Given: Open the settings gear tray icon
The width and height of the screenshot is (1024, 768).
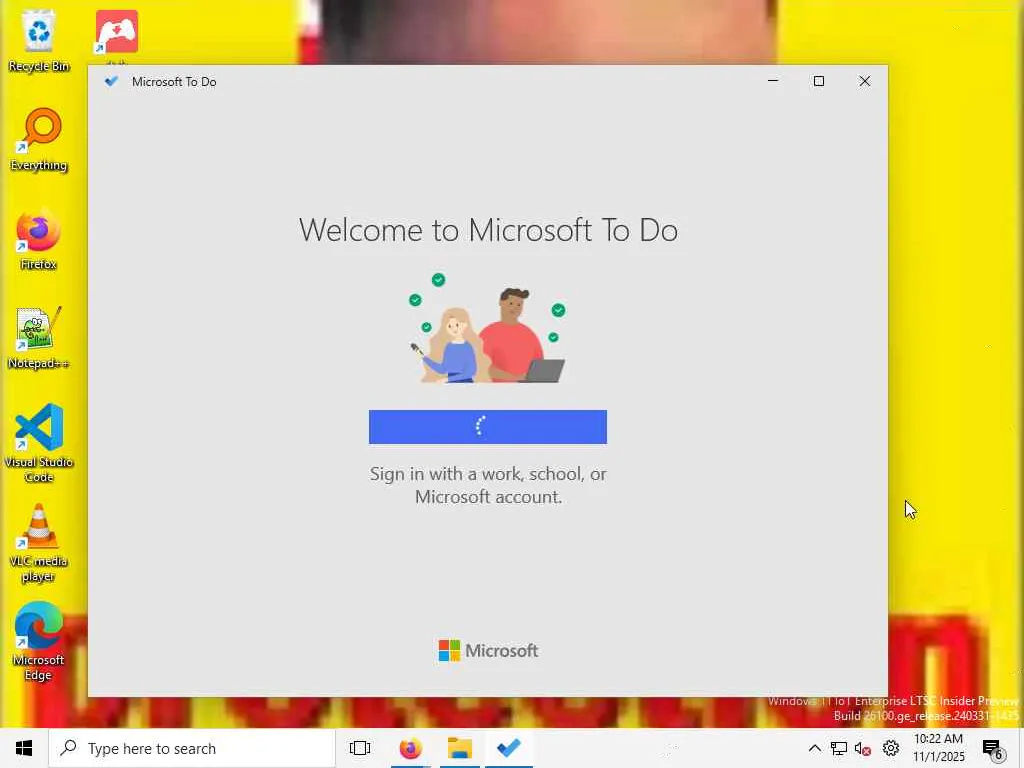Looking at the screenshot, I should click(891, 748).
